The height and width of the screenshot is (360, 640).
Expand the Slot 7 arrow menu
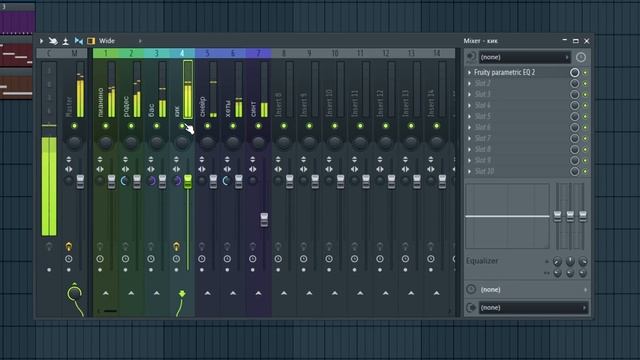pos(469,138)
